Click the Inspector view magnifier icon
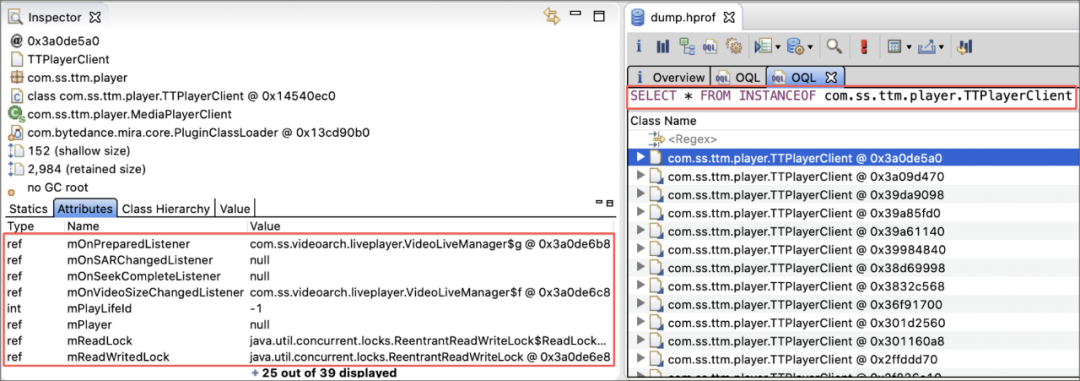This screenshot has height=381, width=1080. tap(15, 17)
